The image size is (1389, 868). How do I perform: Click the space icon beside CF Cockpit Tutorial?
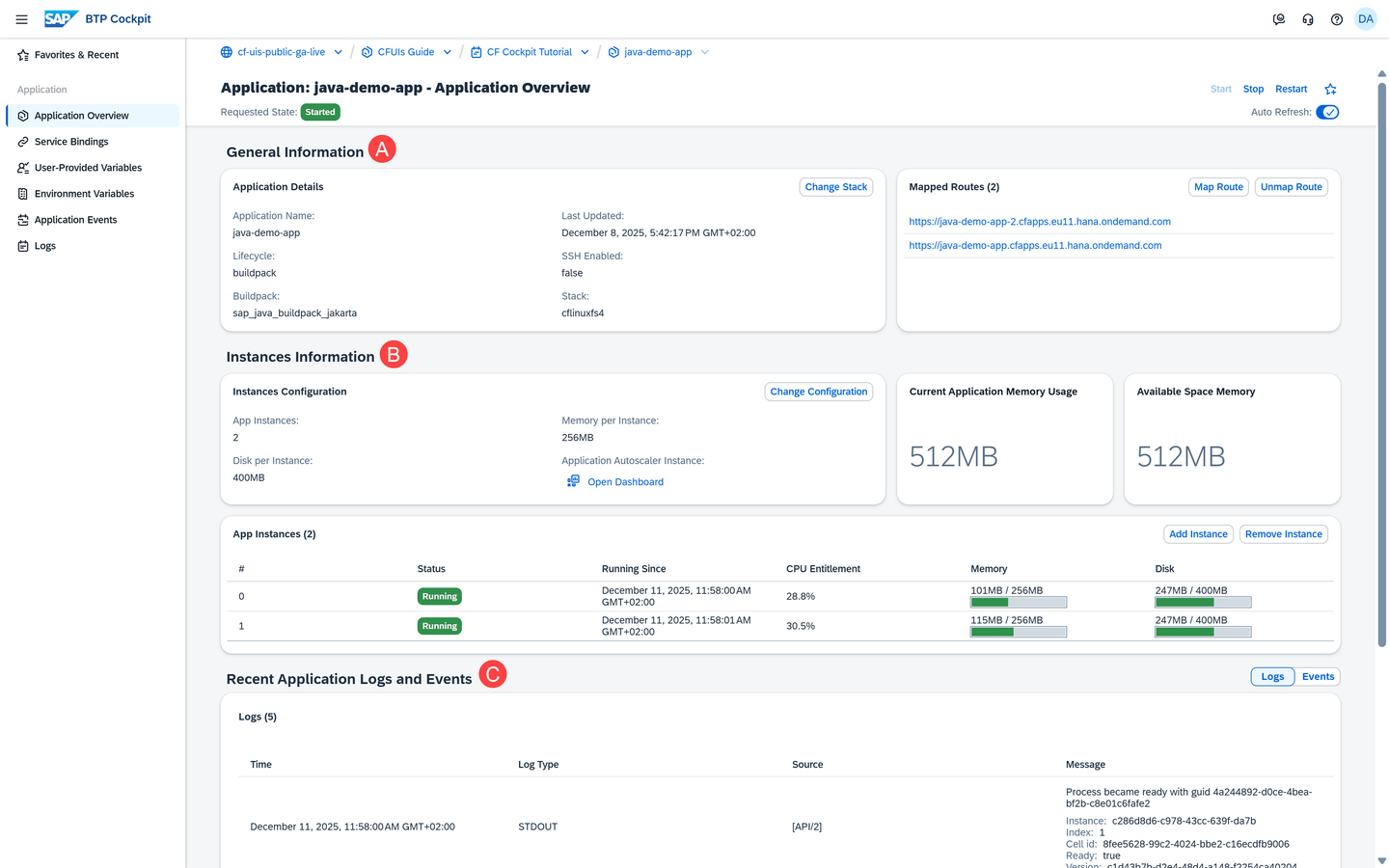pyautogui.click(x=476, y=52)
